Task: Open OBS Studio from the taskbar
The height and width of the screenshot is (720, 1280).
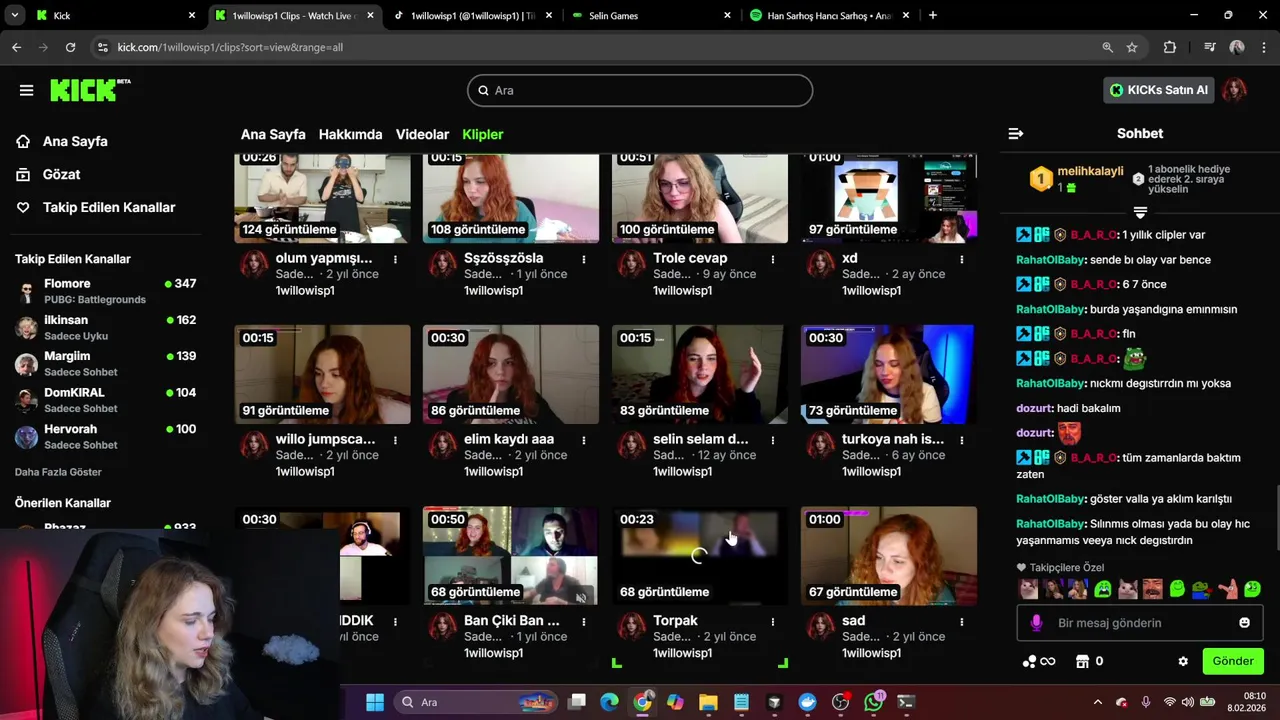Action: click(x=840, y=702)
